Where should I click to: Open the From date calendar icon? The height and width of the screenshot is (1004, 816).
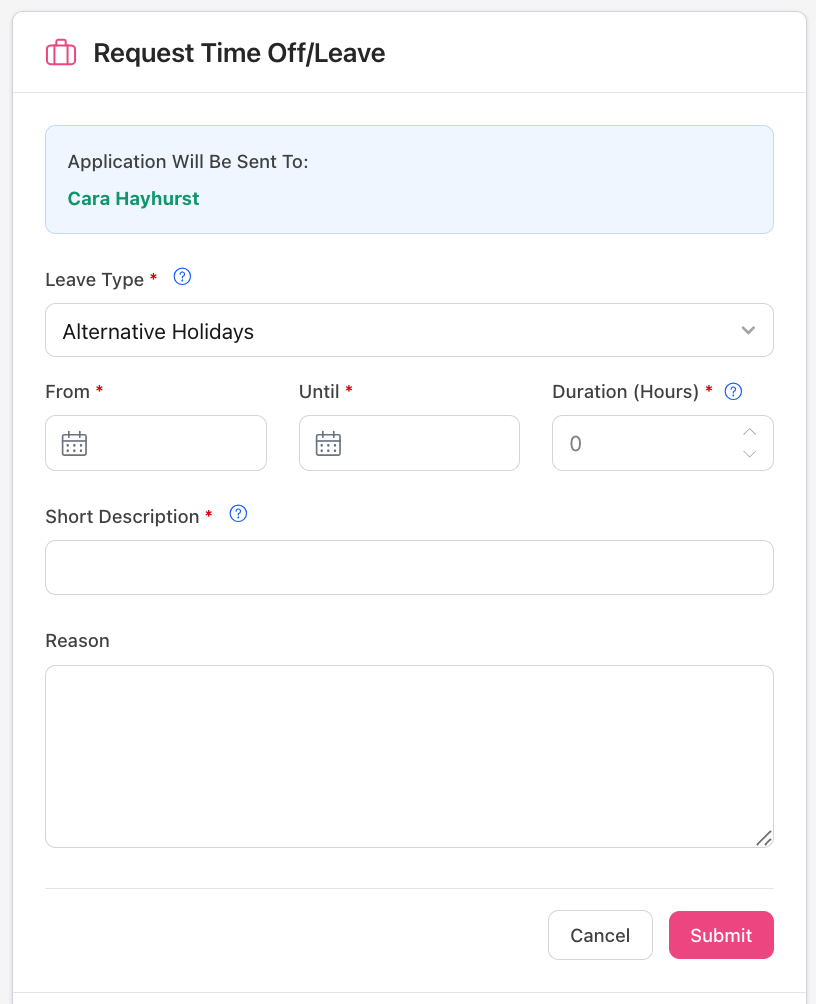[x=75, y=444]
